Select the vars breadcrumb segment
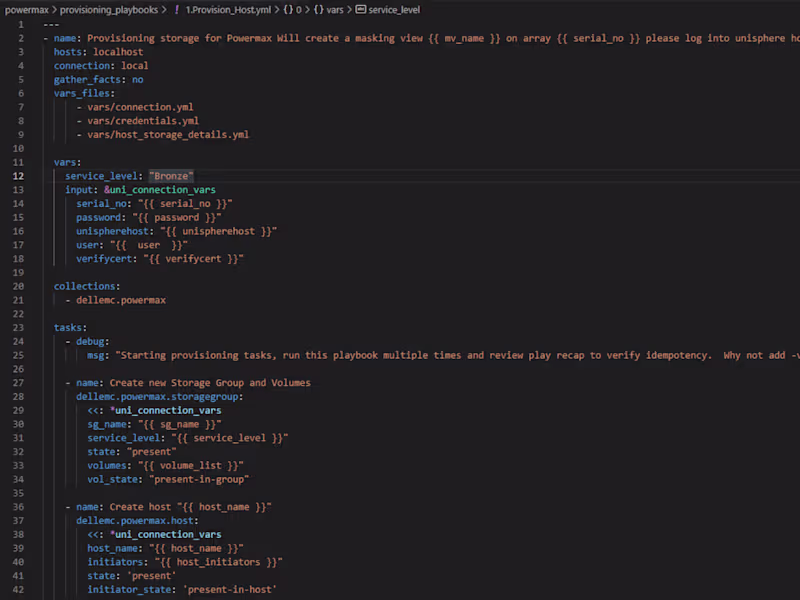 335,9
